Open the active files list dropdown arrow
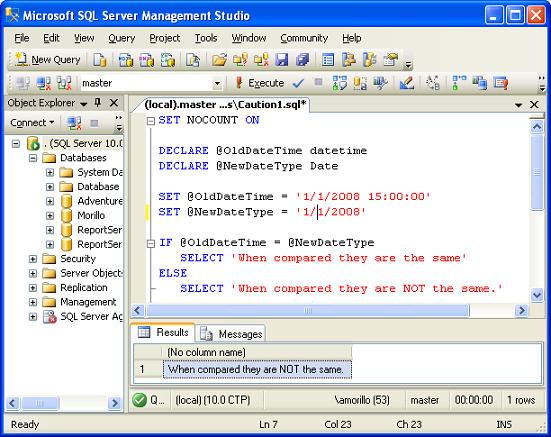Image resolution: width=551 pixels, height=437 pixels. click(518, 105)
